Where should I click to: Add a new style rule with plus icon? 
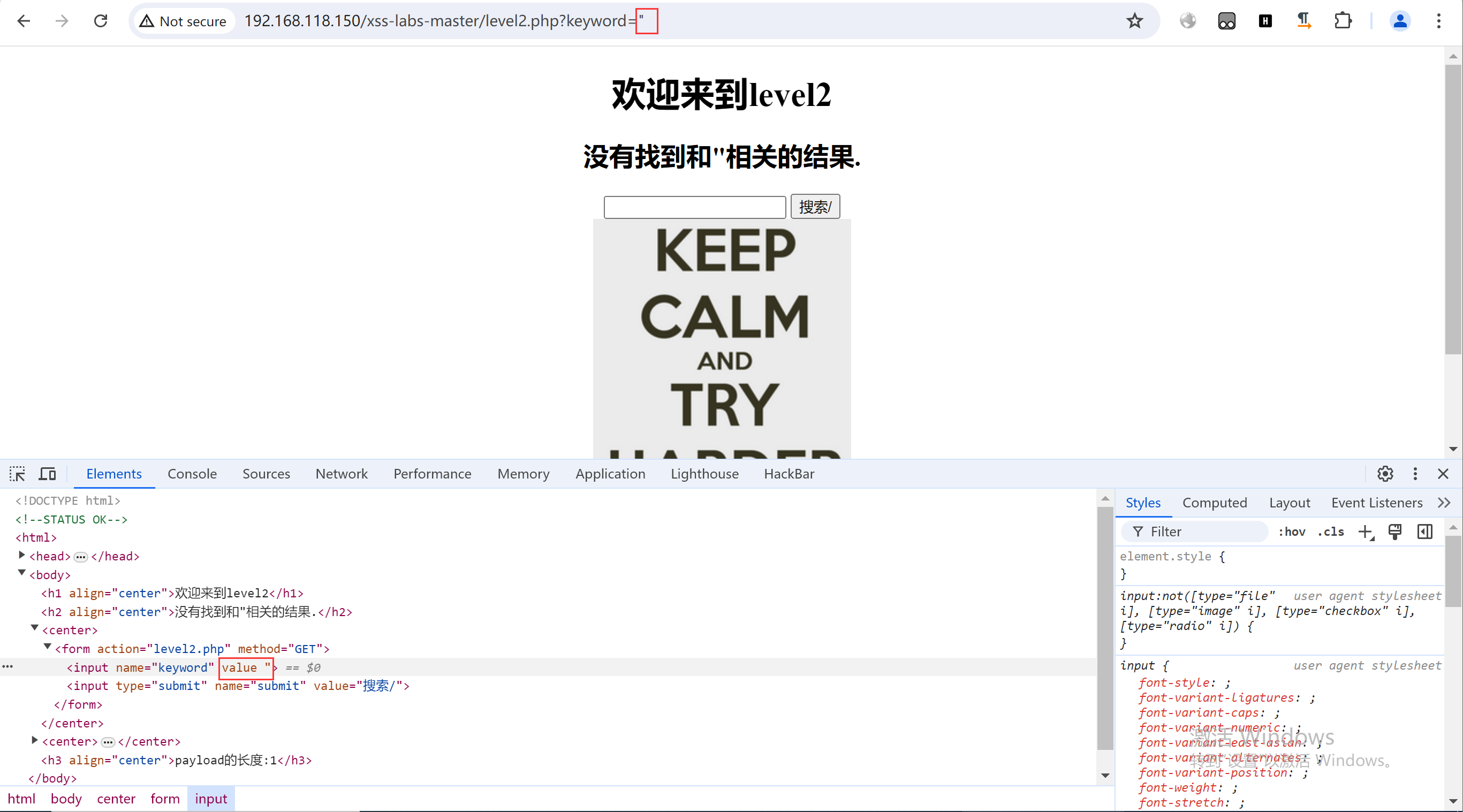(1366, 532)
